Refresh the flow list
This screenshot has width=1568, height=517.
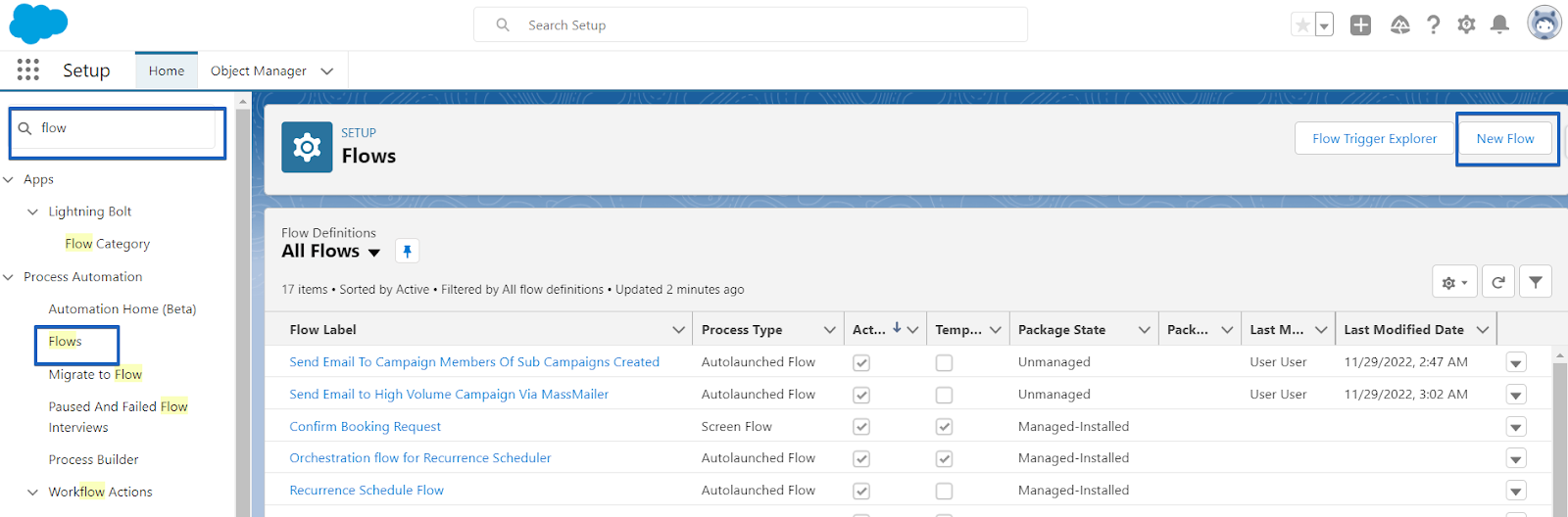point(1497,282)
